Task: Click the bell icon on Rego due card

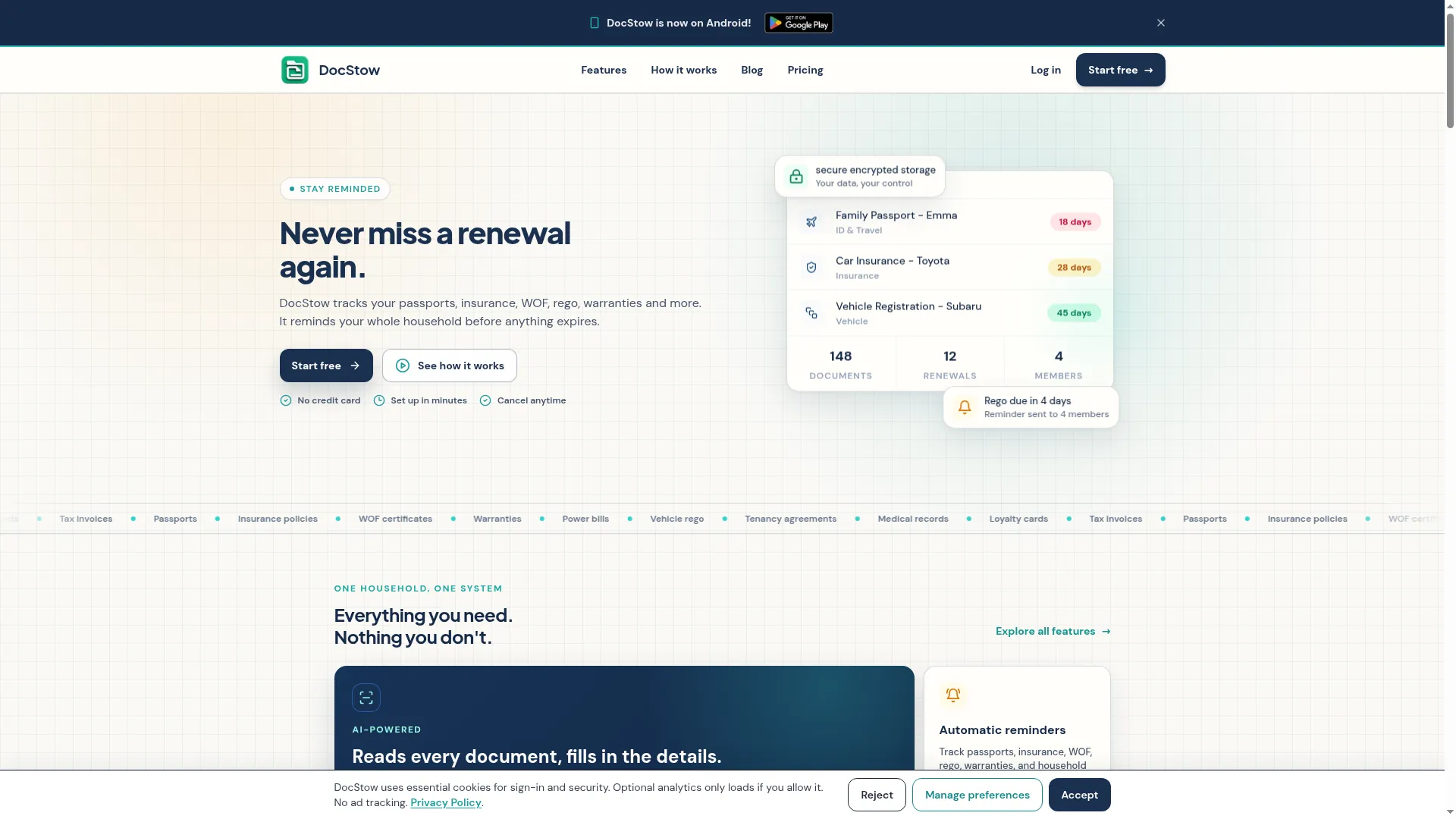Action: click(965, 407)
